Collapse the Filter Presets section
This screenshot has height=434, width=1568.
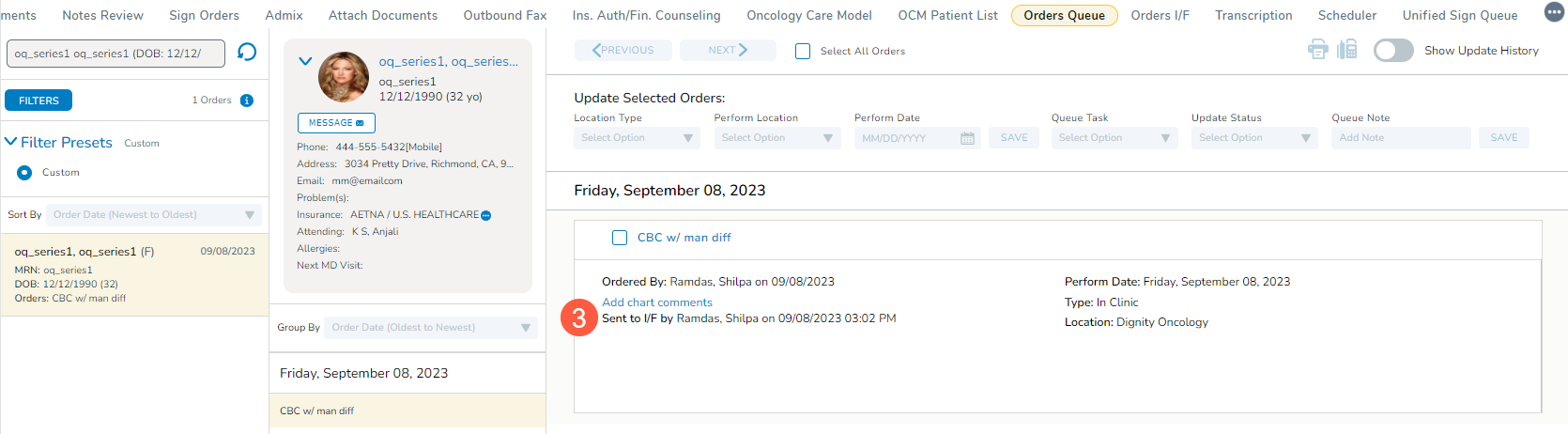[x=11, y=142]
